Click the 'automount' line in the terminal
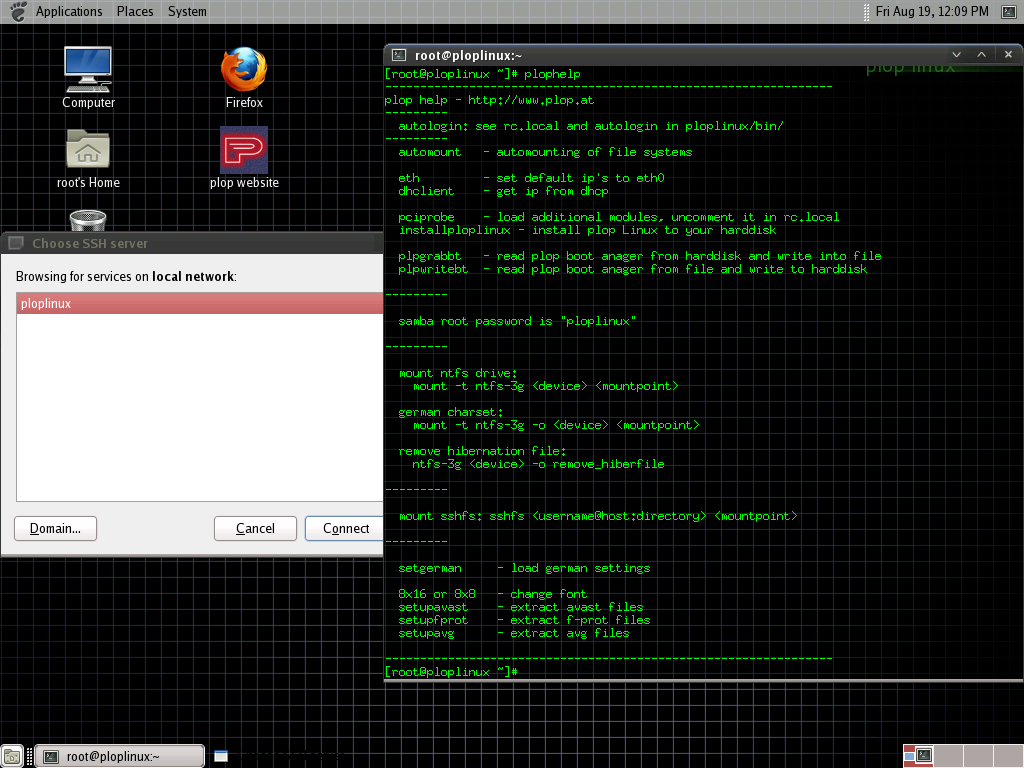This screenshot has width=1024, height=768. coord(545,152)
